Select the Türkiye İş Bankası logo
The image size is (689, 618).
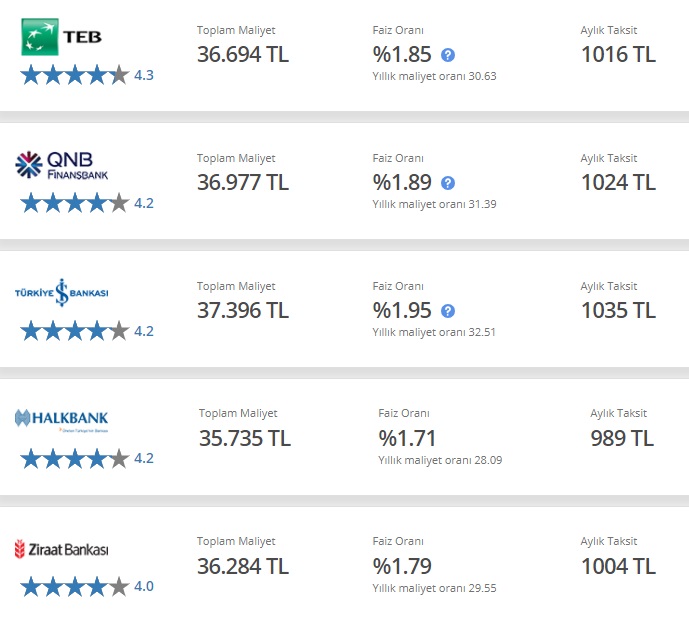pos(62,293)
